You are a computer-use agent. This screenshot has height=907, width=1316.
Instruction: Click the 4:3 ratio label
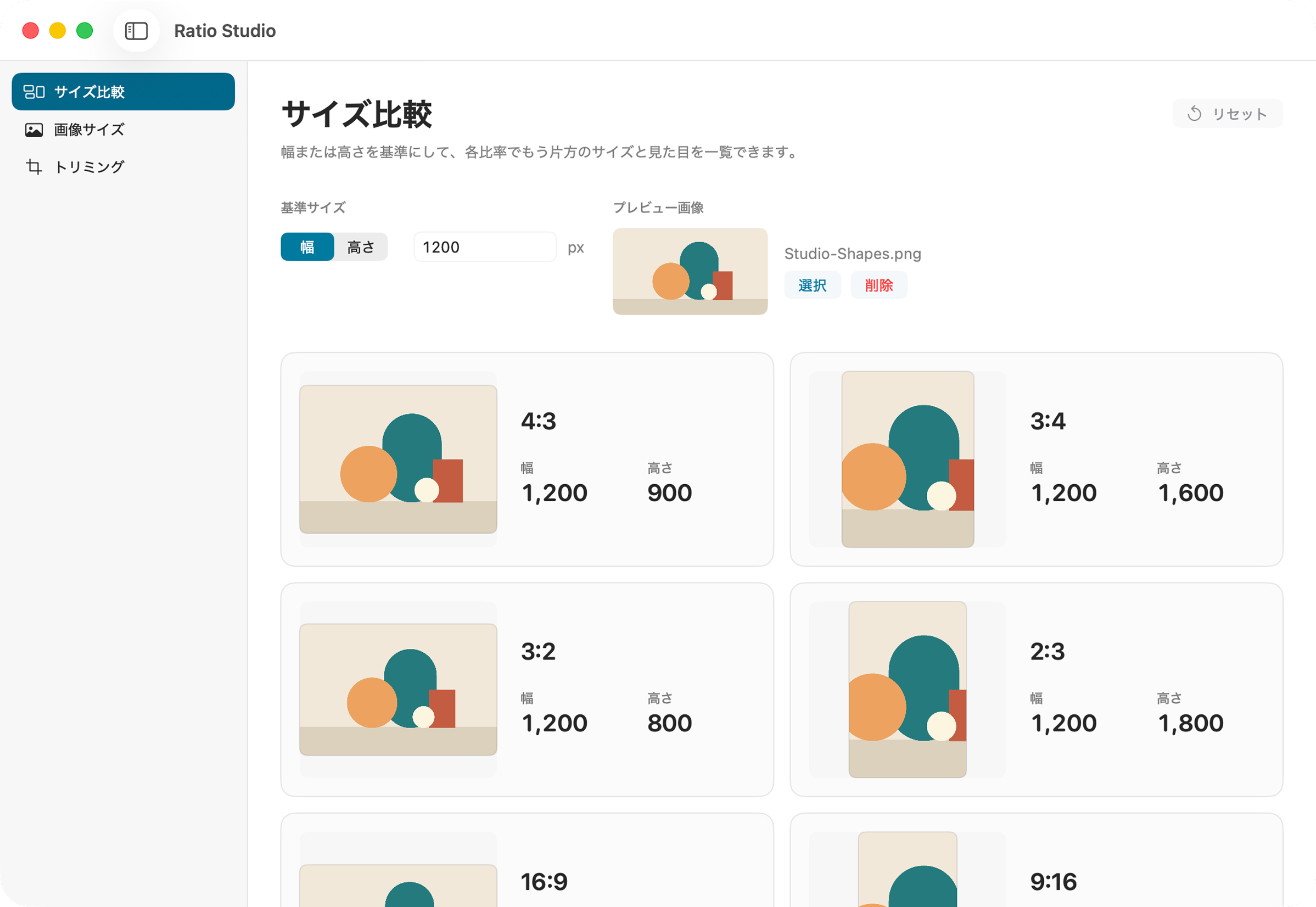[539, 421]
